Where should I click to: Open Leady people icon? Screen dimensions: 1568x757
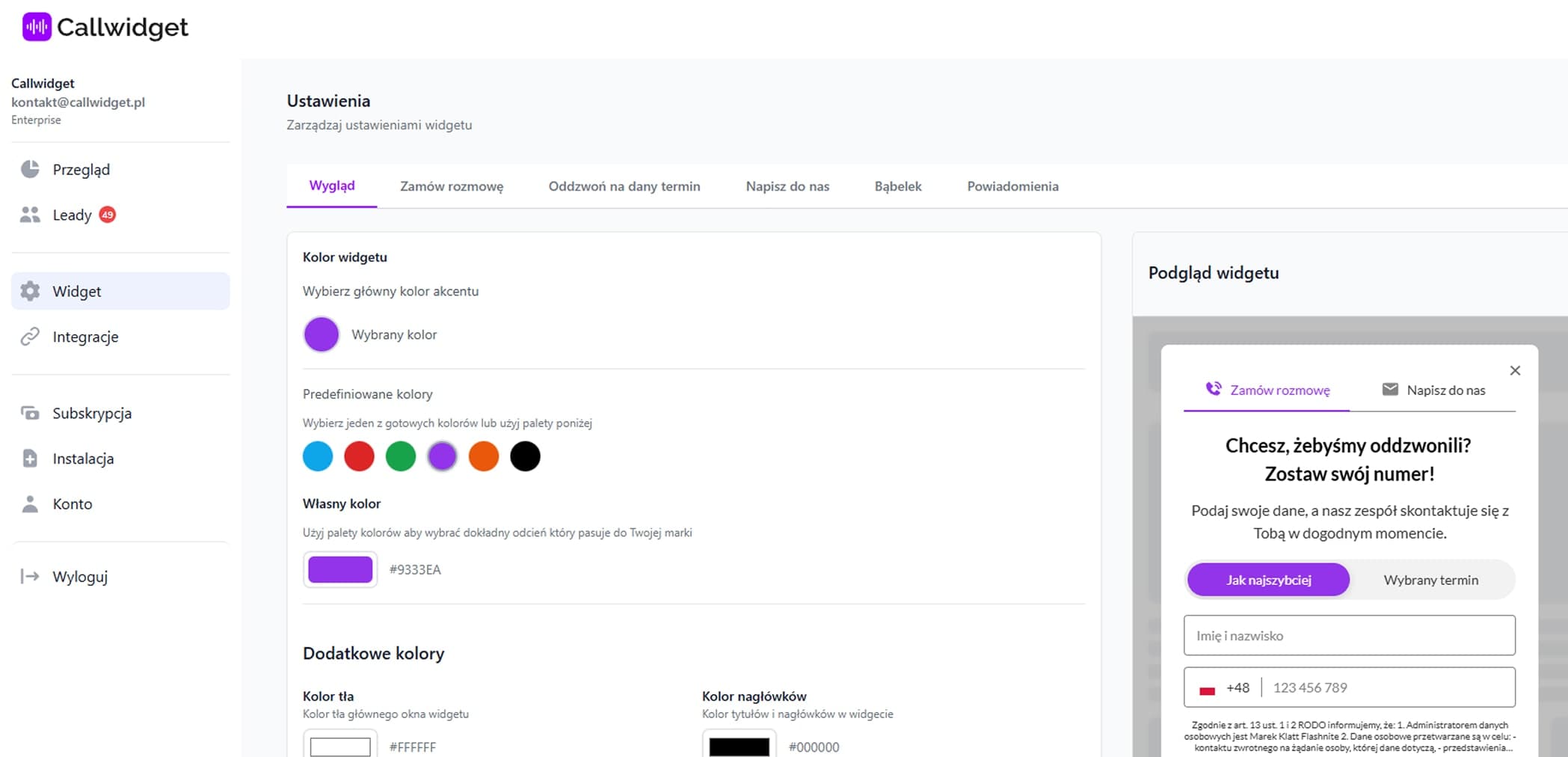click(30, 215)
